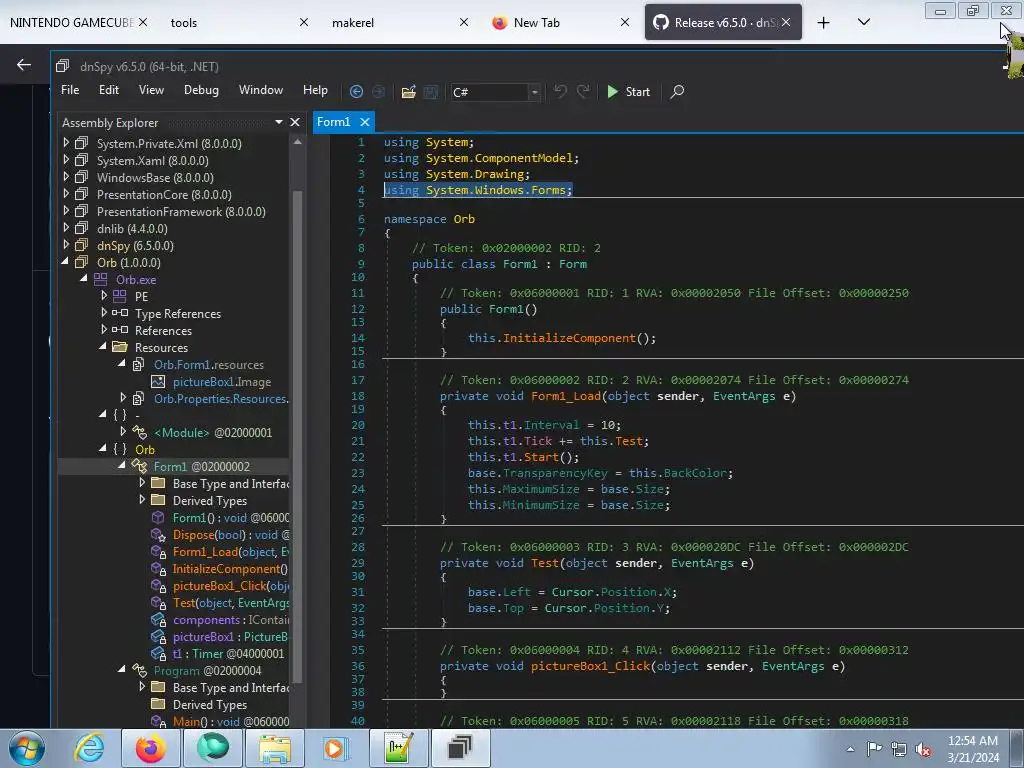Viewport: 1024px width, 768px height.
Task: Open the File menu
Action: [70, 90]
